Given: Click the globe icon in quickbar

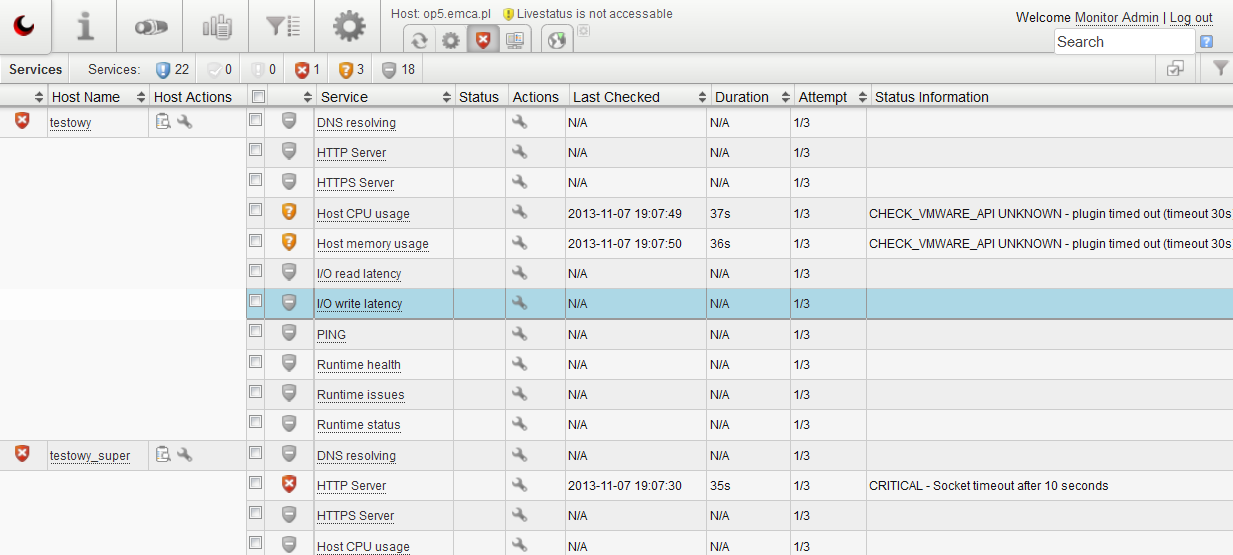Looking at the screenshot, I should click(557, 40).
